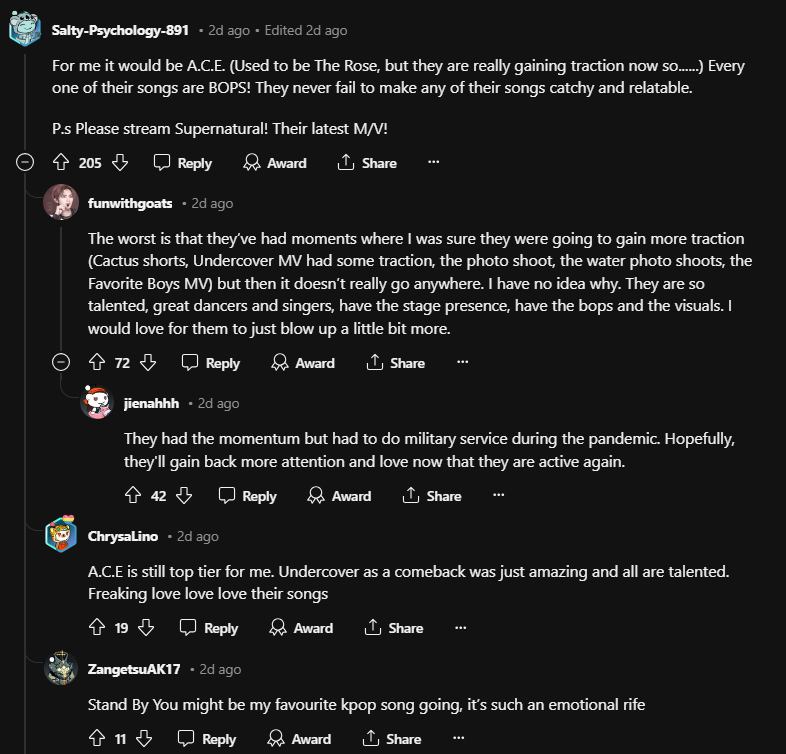Share ZangetsuAK17's comment
786x754 pixels.
(x=392, y=738)
